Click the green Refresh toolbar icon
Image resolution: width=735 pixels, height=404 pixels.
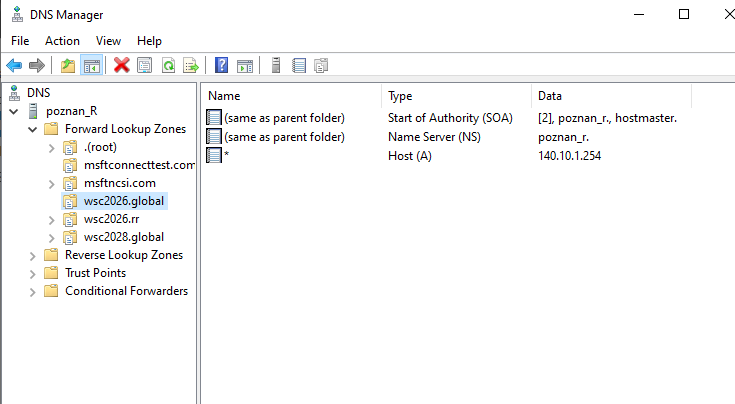click(168, 66)
